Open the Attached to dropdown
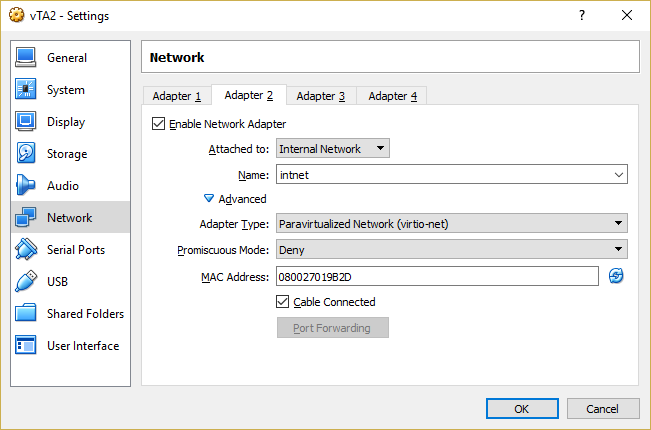 click(333, 149)
